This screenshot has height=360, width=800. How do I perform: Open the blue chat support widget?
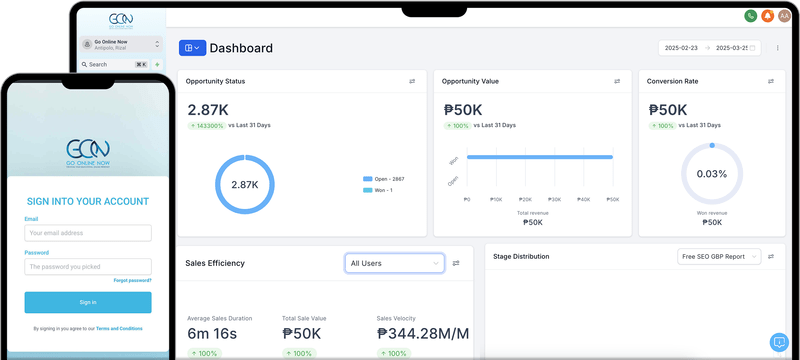coord(779,342)
